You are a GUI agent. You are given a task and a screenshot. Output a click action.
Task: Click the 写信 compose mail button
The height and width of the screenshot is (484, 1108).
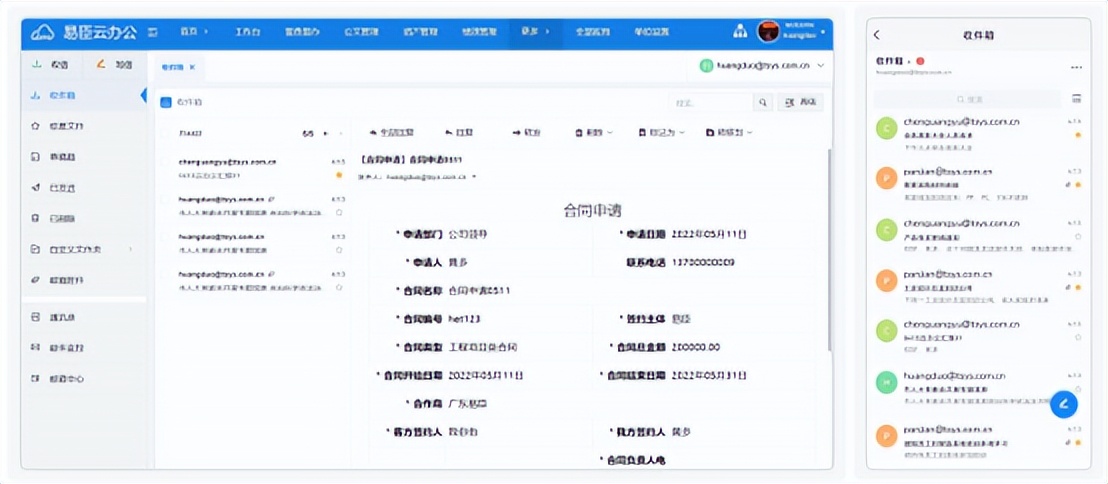pos(114,64)
